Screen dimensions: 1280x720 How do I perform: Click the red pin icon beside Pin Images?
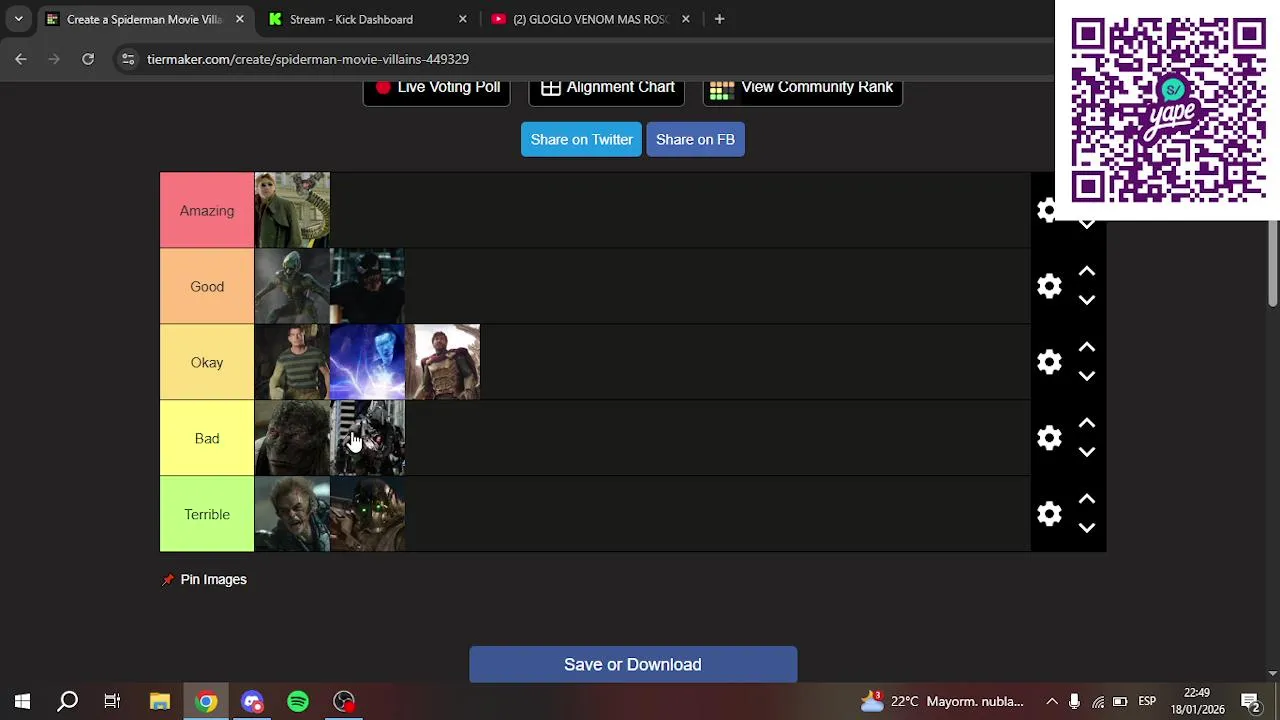click(168, 580)
